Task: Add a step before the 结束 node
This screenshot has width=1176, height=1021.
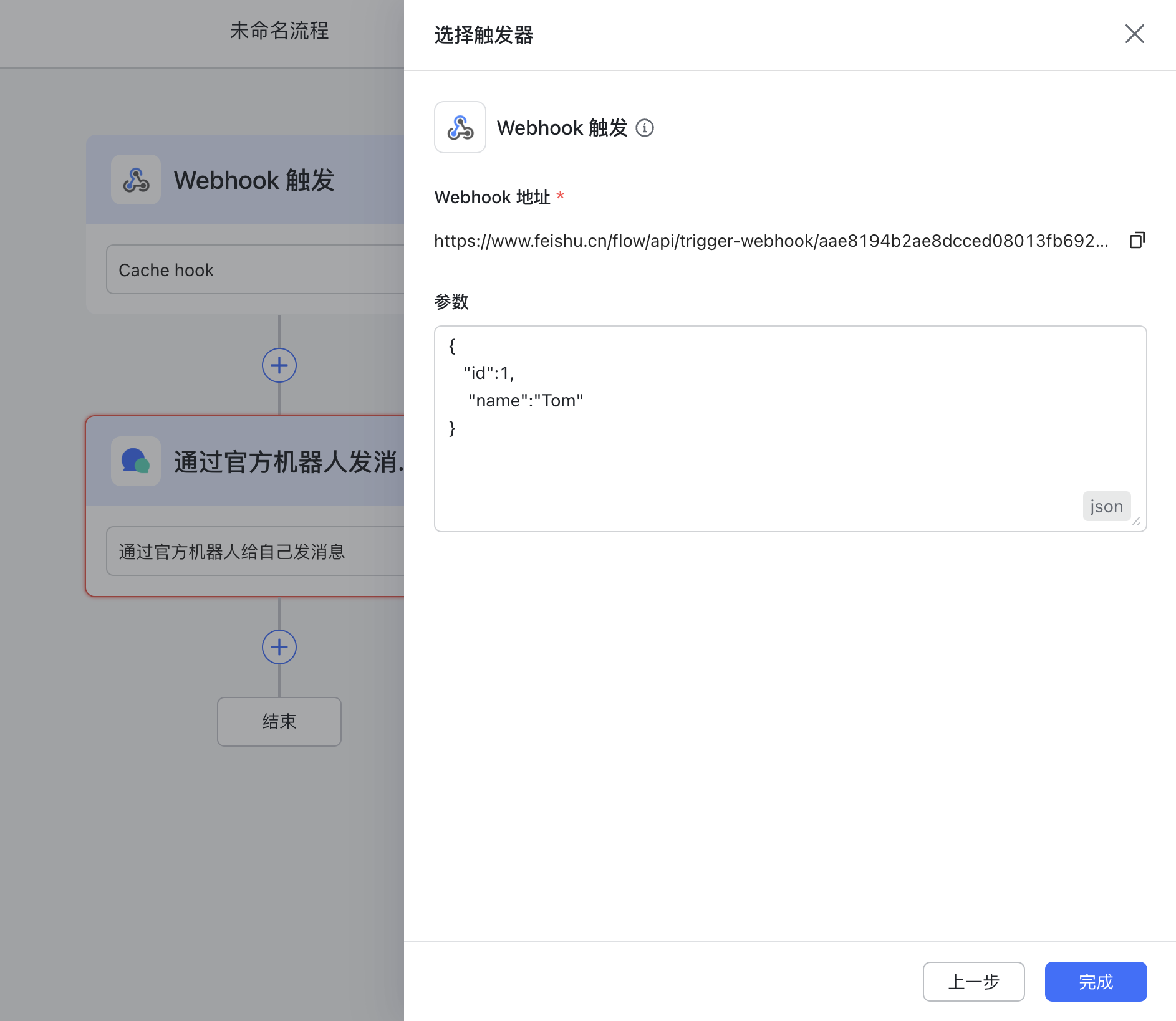Action: (279, 647)
